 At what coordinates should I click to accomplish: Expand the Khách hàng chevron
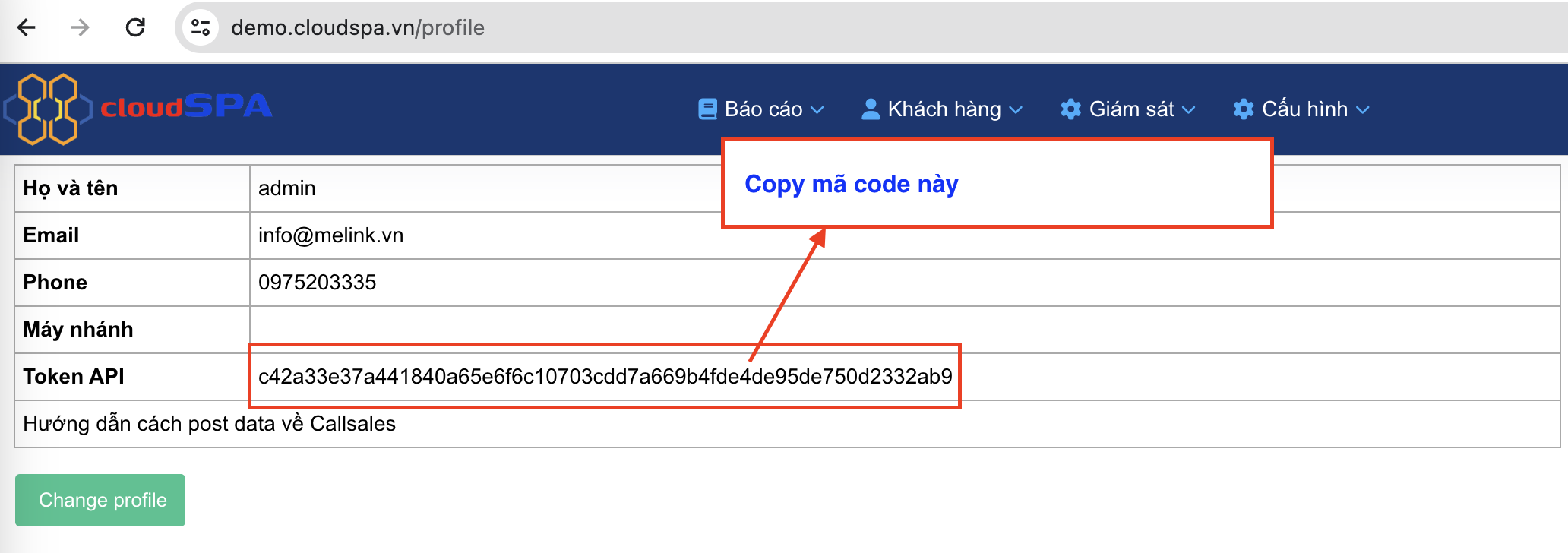point(1016,110)
